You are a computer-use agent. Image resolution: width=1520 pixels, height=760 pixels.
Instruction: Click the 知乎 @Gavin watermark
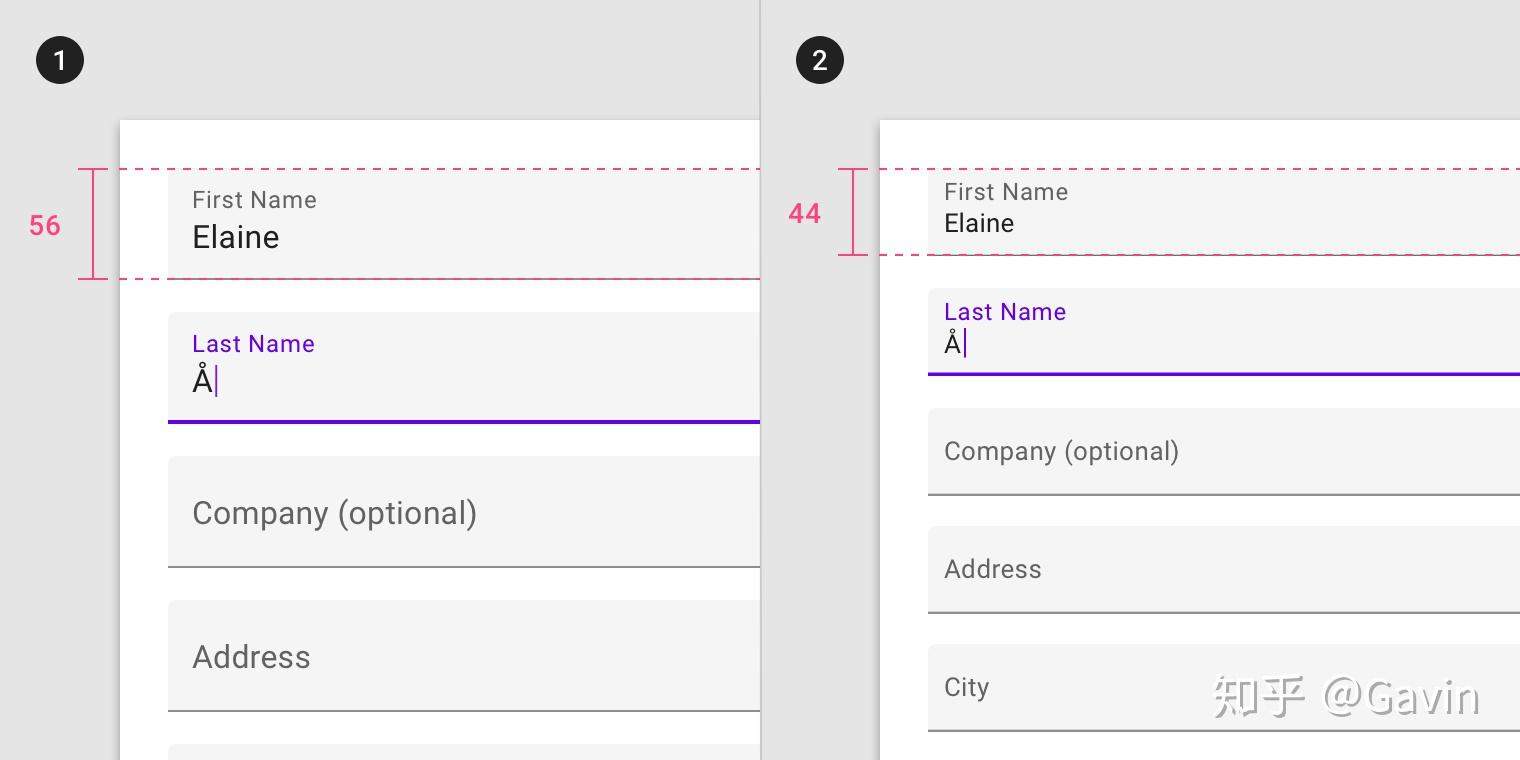(1346, 696)
